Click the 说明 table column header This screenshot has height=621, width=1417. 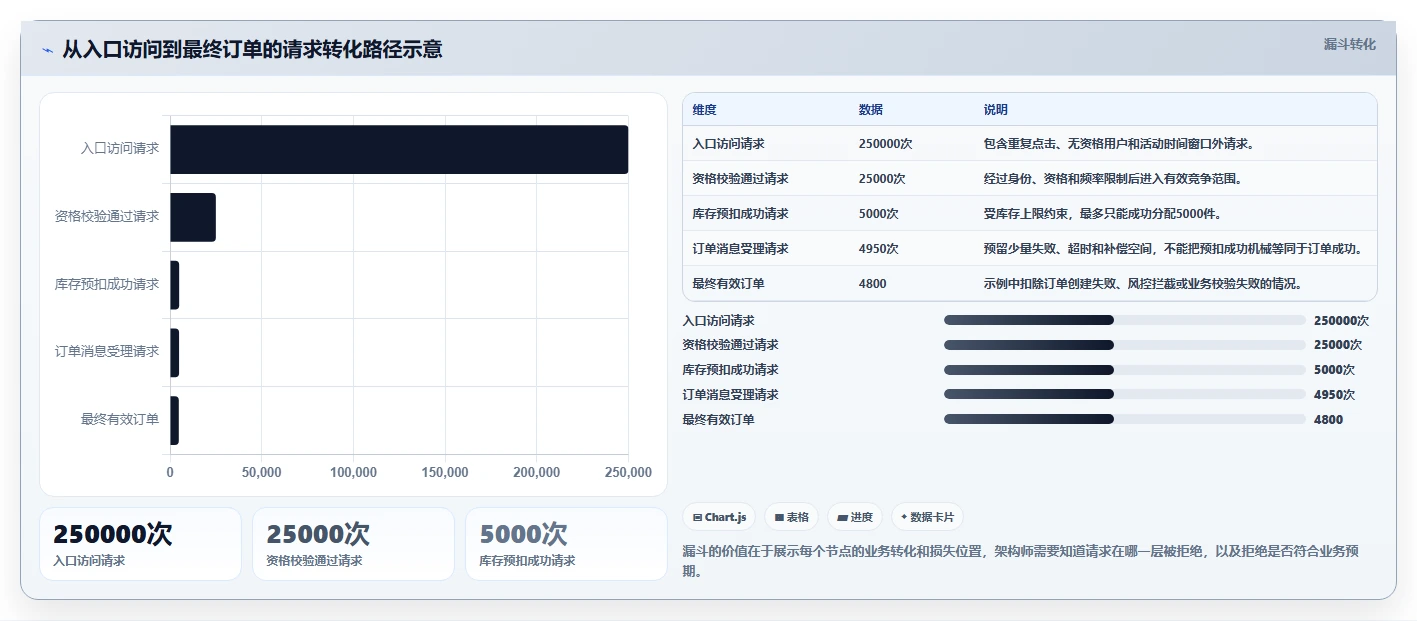[x=996, y=110]
